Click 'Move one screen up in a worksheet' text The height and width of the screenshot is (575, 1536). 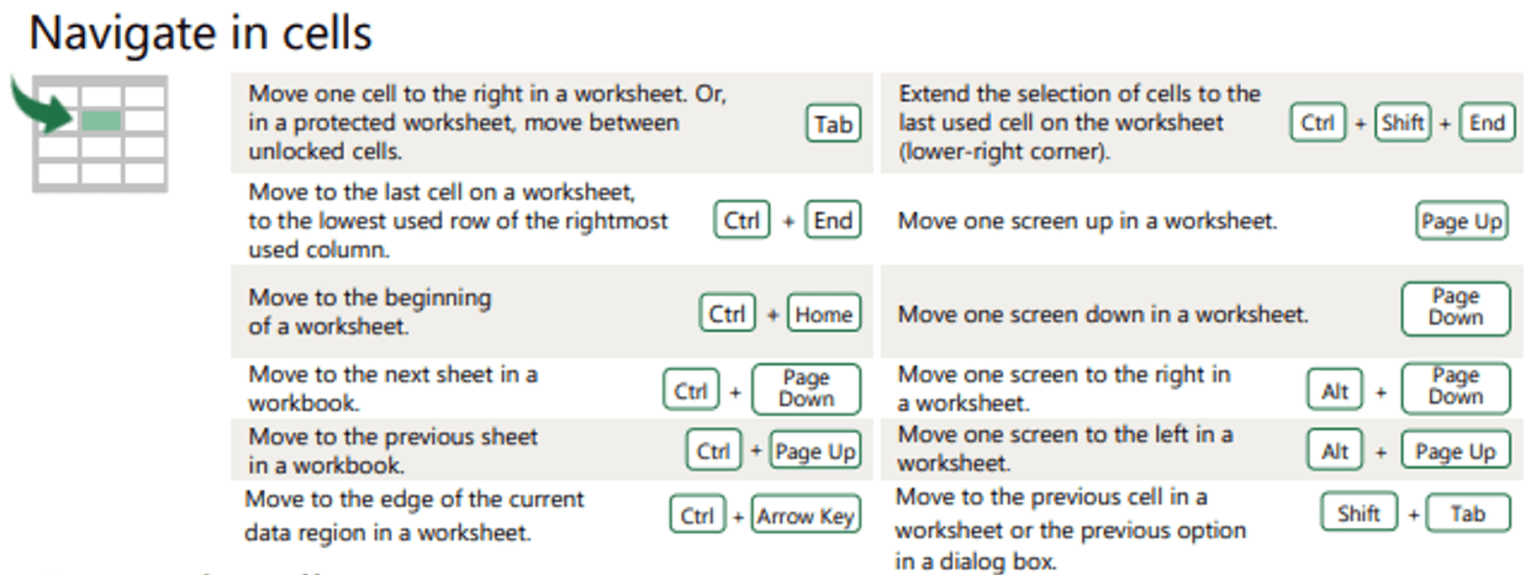click(x=1088, y=221)
